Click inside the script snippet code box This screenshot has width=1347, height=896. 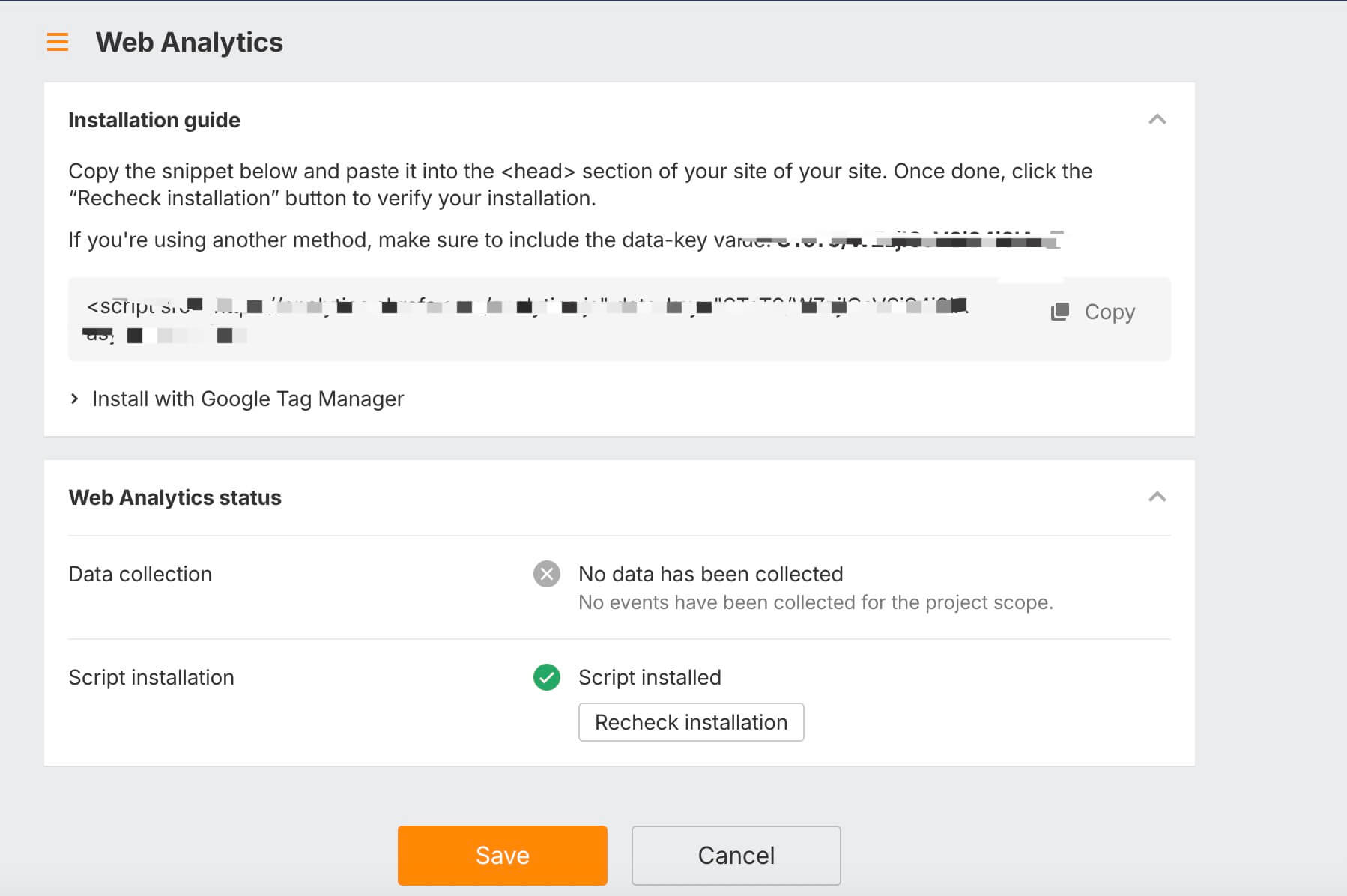pos(524,319)
